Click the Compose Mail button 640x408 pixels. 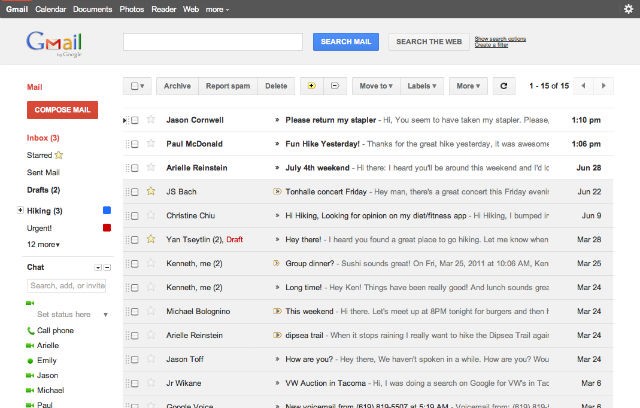[62, 110]
